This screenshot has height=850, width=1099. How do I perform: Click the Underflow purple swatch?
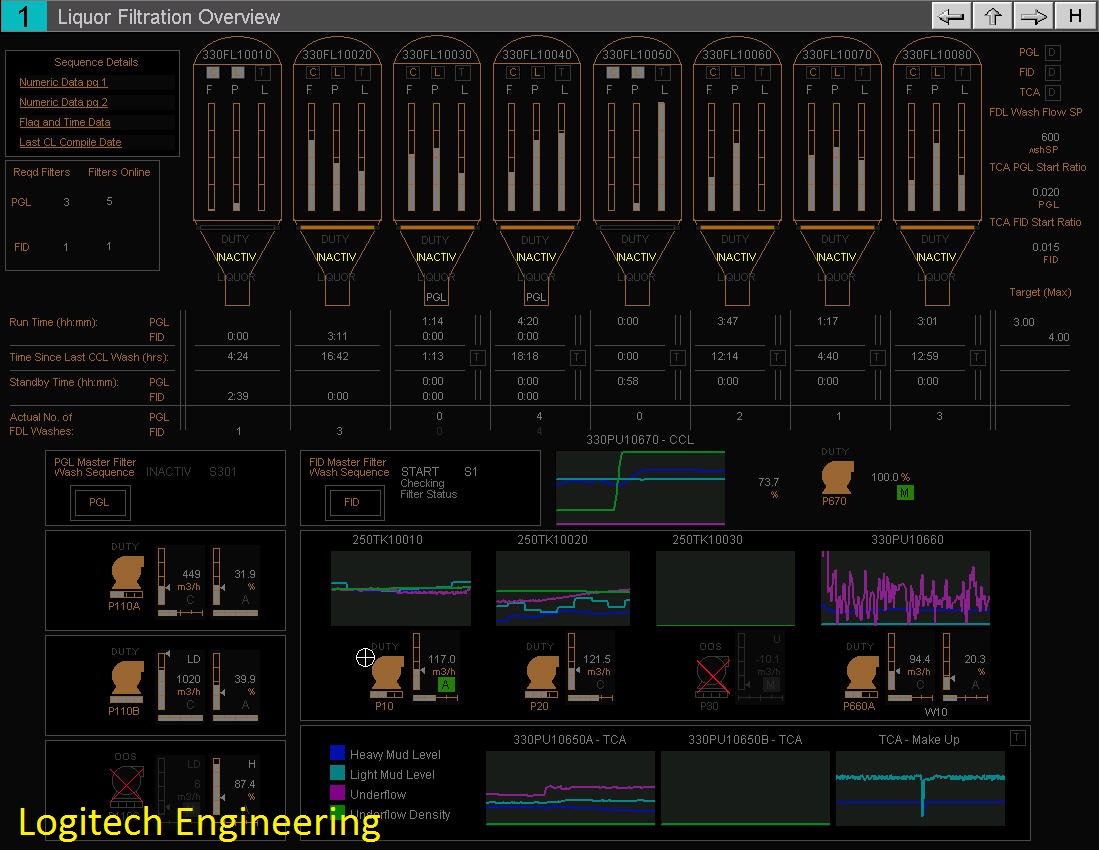coord(337,793)
